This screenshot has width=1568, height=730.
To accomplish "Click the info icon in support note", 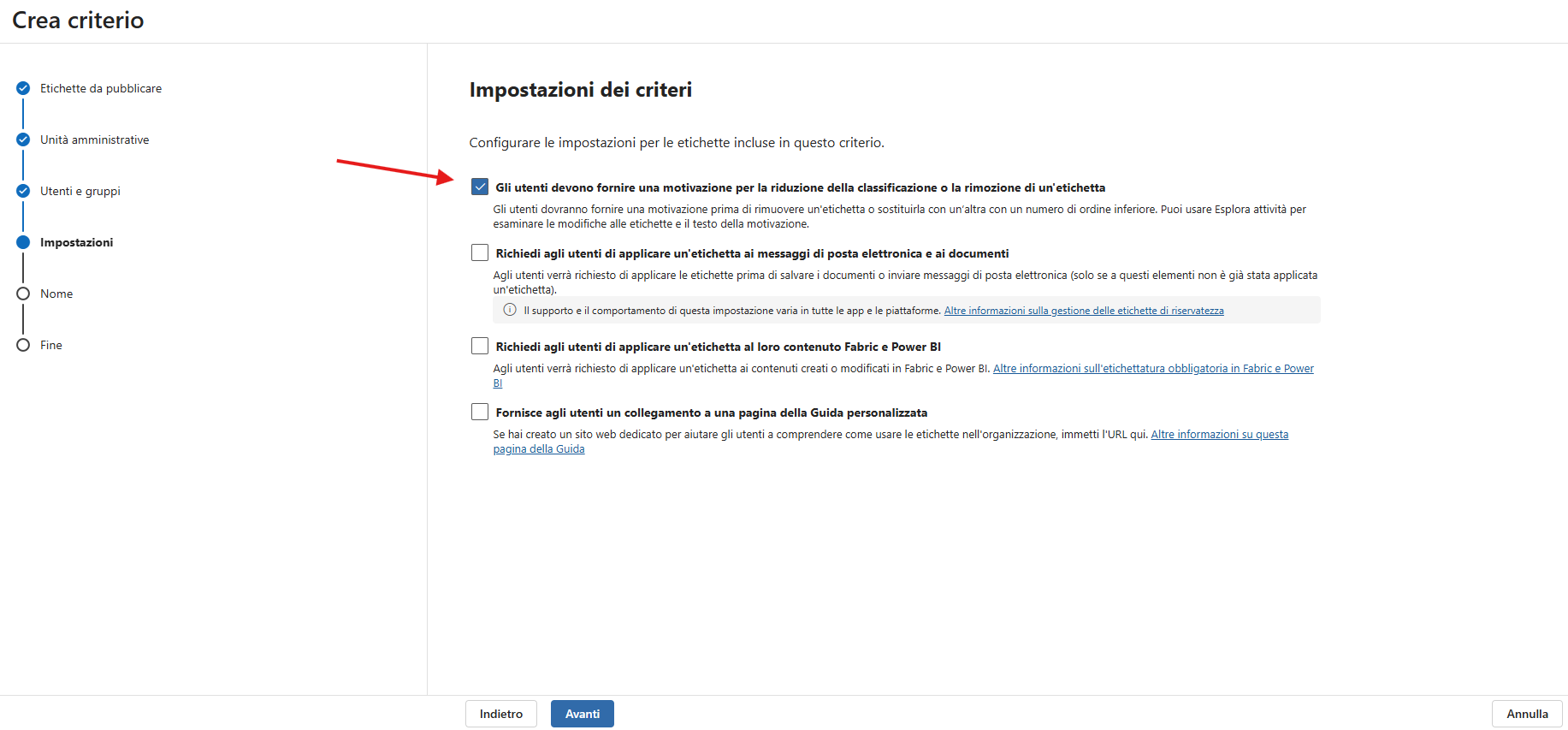I will (x=510, y=310).
